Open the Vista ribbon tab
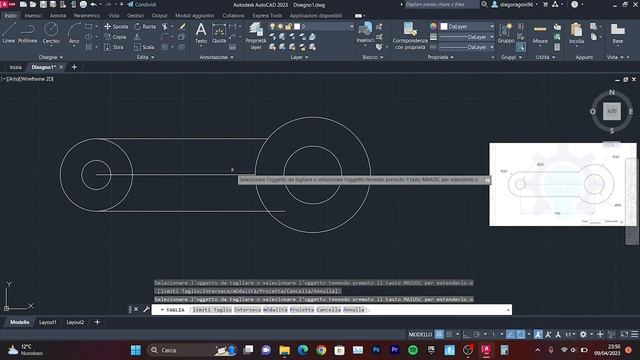The image size is (640, 360). 114,16
